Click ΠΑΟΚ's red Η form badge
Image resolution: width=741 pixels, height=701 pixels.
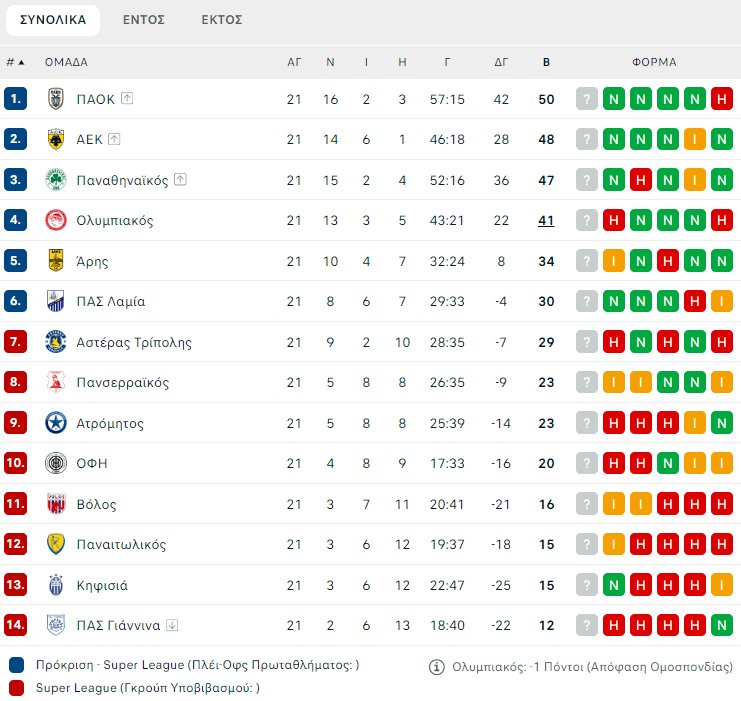(721, 99)
